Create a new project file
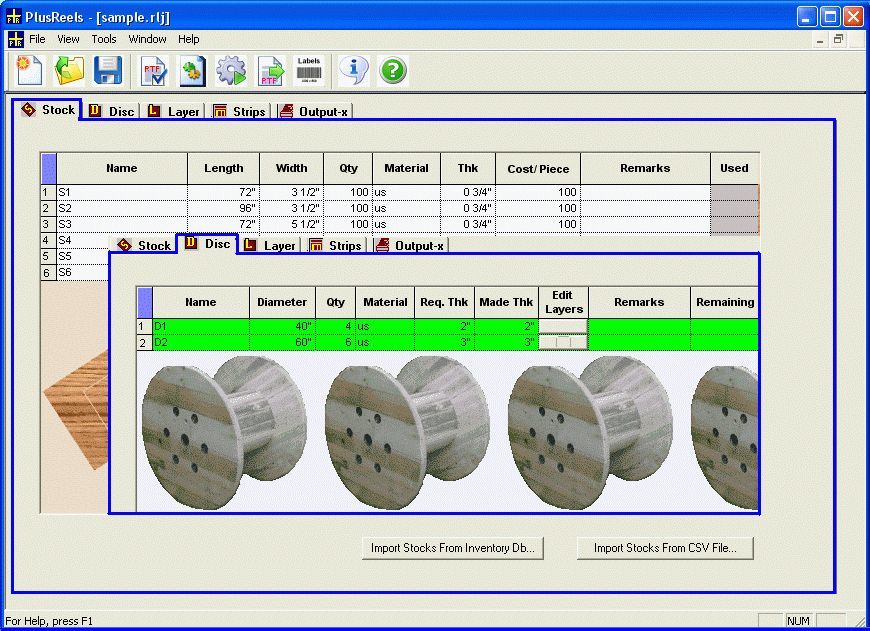 (30, 70)
